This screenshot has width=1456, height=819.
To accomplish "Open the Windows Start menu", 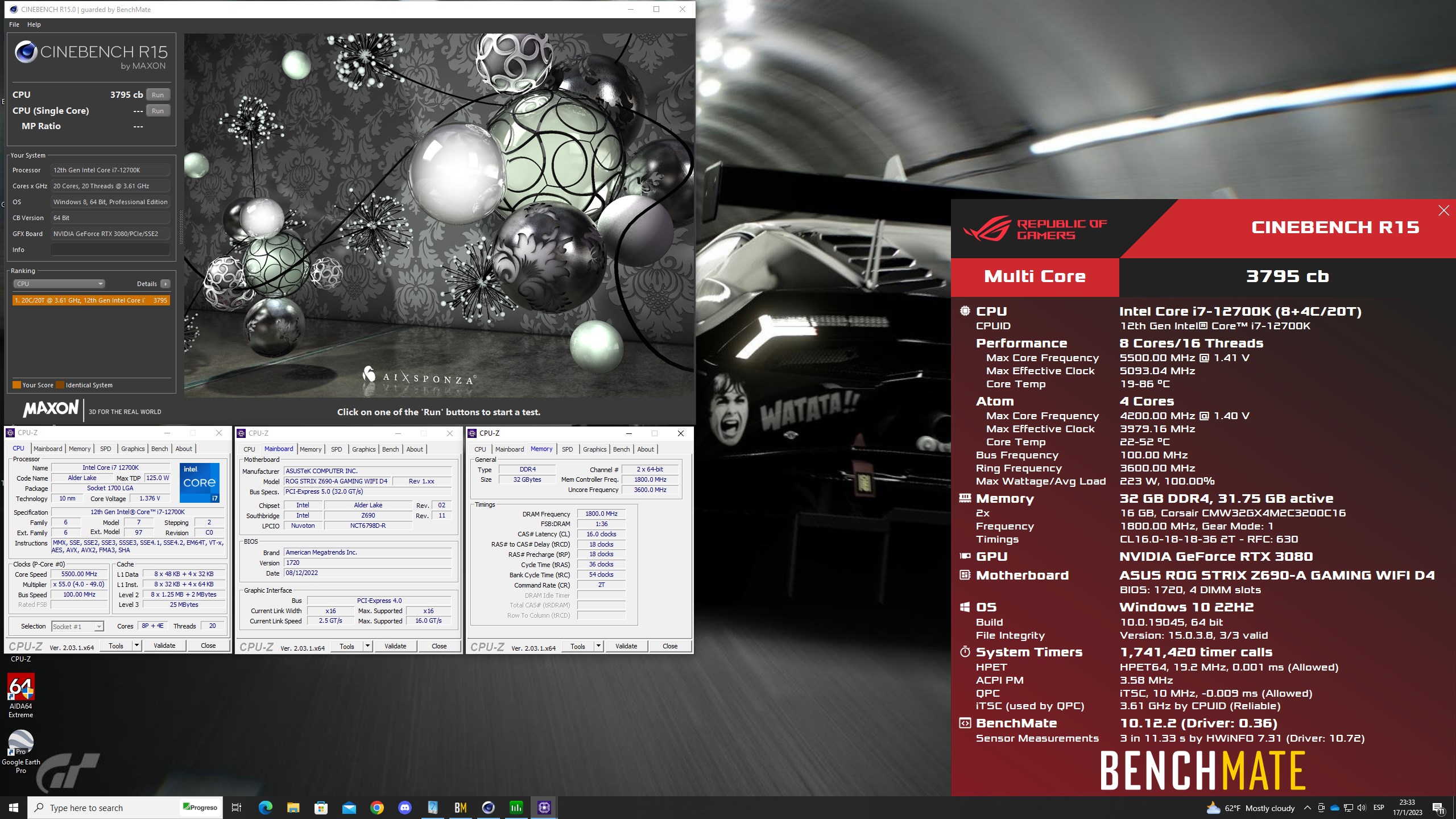I will click(14, 808).
